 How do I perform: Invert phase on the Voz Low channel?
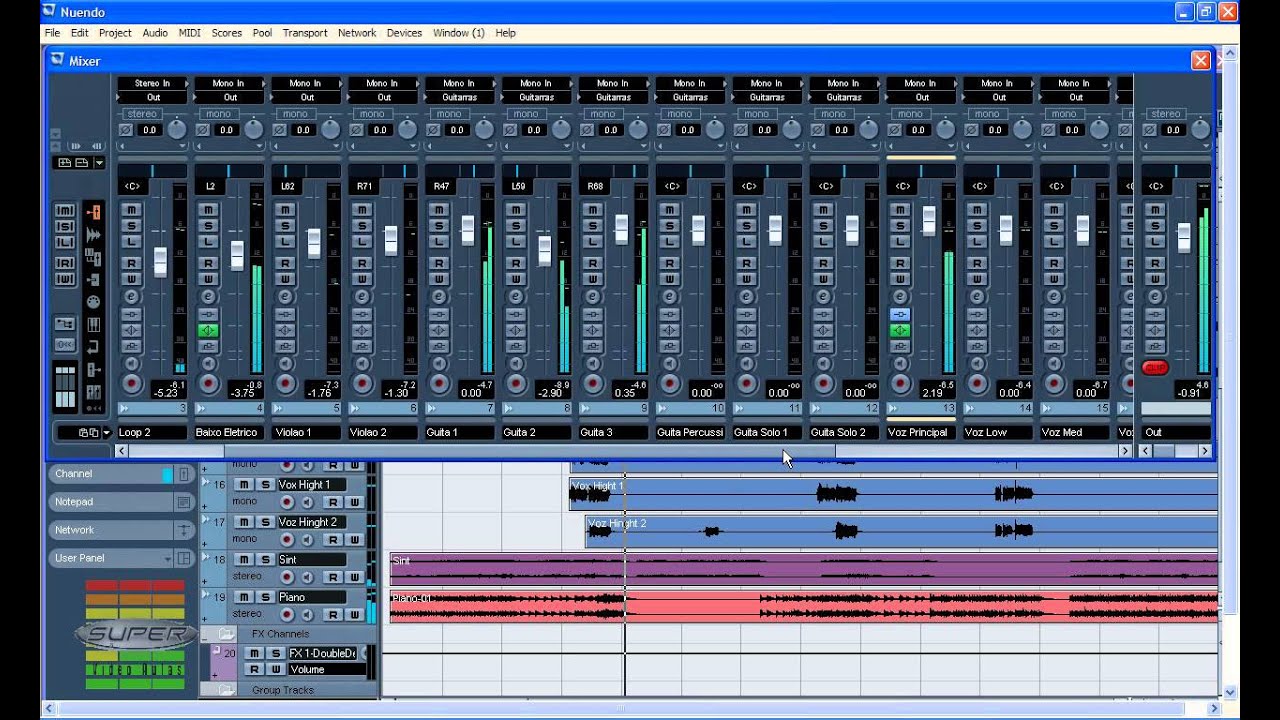[971, 130]
